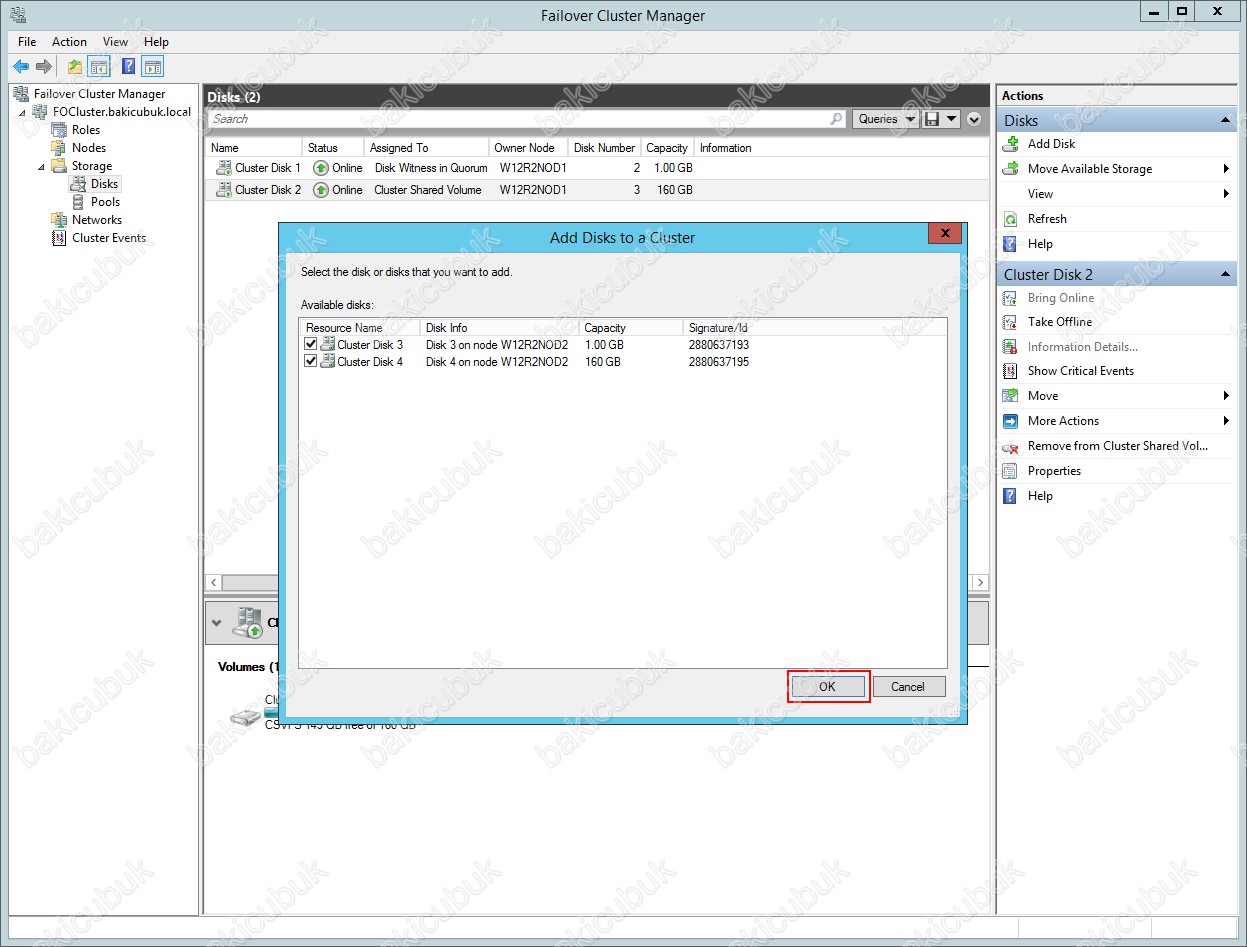This screenshot has height=947, width=1247.
Task: Toggle the Show/Hide Action Pane toolbar icon
Action: (152, 67)
